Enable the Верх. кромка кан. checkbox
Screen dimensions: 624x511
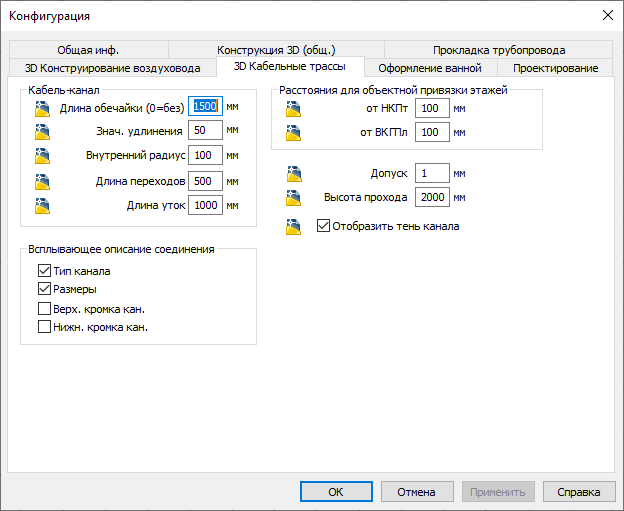coord(44,308)
